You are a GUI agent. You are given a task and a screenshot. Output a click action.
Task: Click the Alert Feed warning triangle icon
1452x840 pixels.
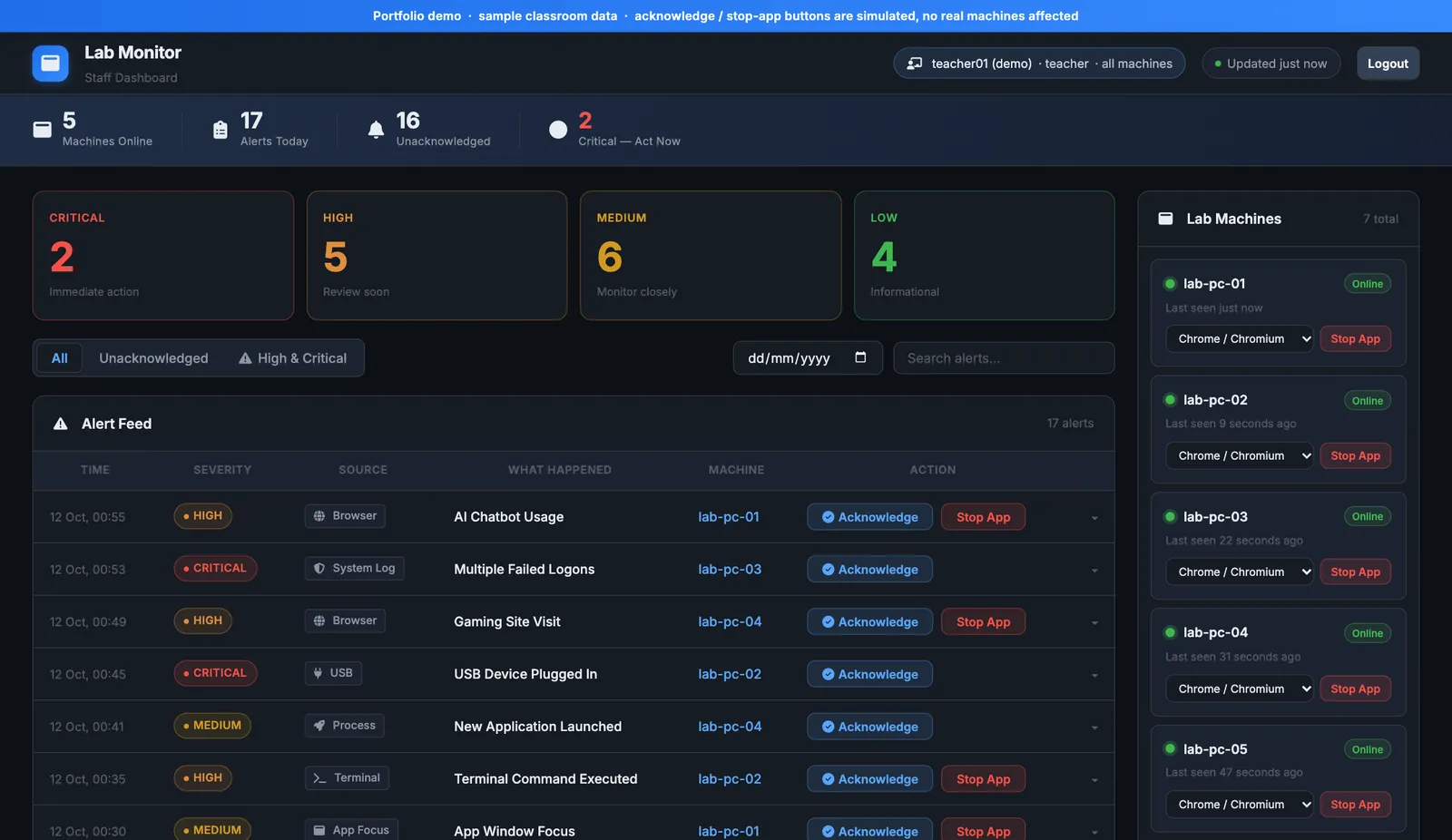(x=61, y=424)
